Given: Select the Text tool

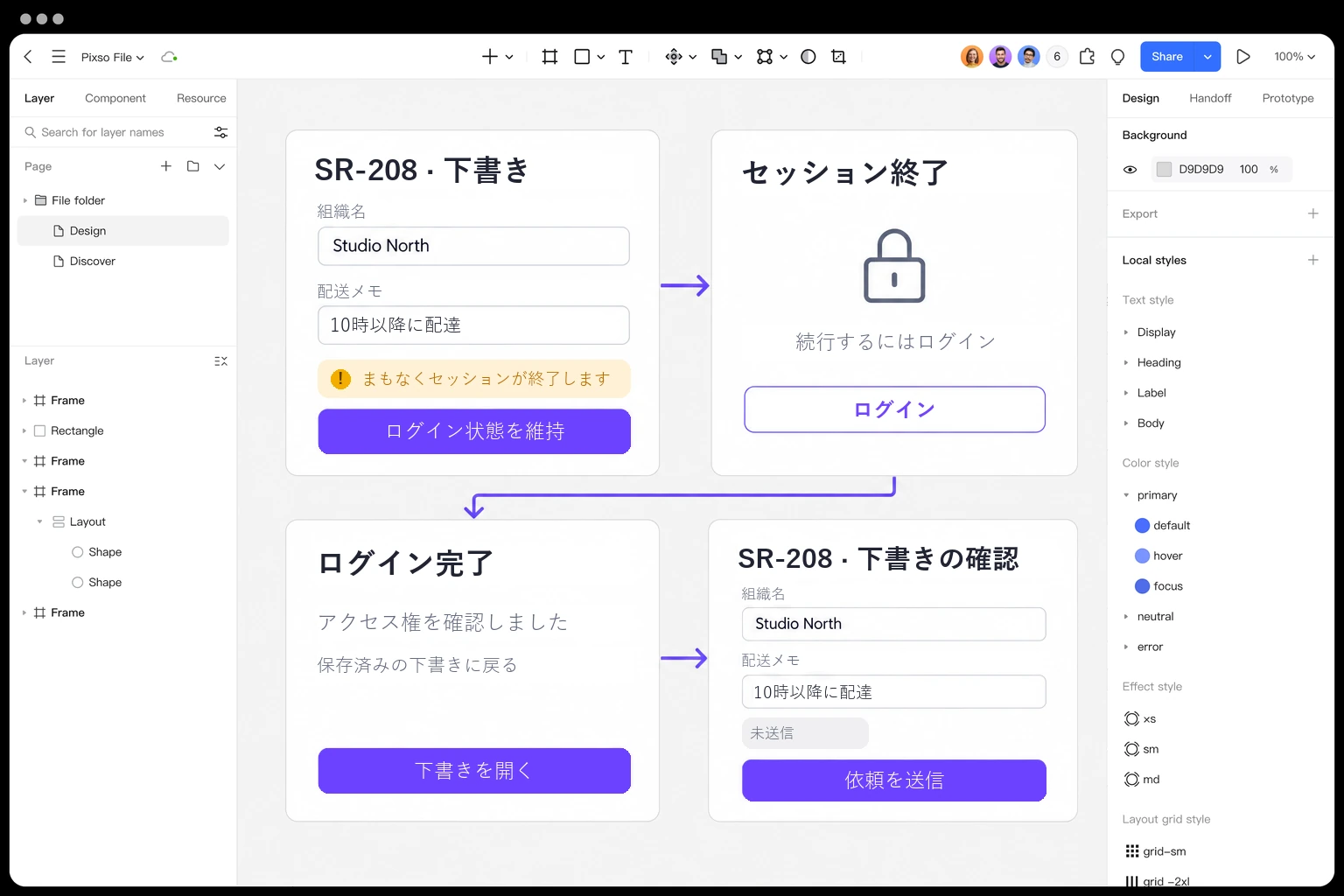Looking at the screenshot, I should pyautogui.click(x=626, y=57).
